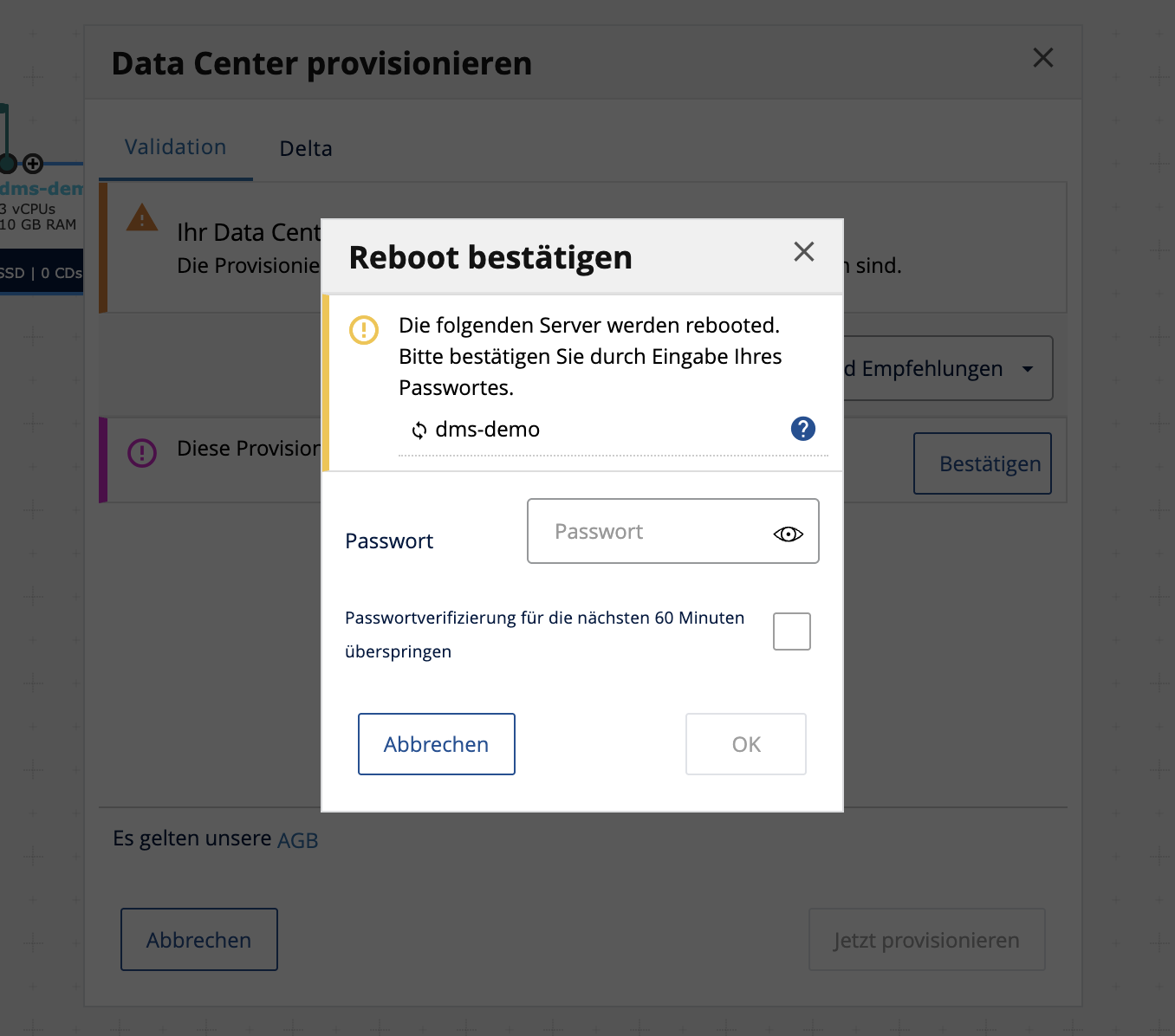
Task: Show password using the eye icon
Action: pyautogui.click(x=788, y=534)
